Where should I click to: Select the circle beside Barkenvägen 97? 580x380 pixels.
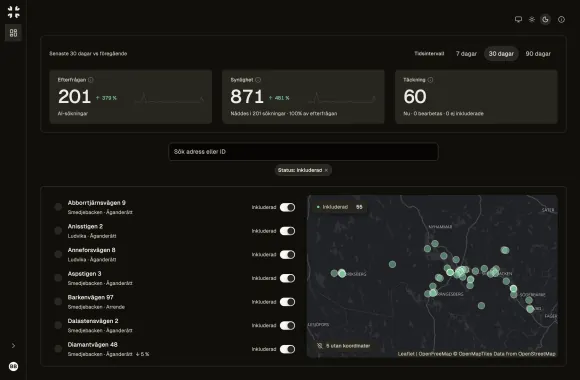point(58,302)
